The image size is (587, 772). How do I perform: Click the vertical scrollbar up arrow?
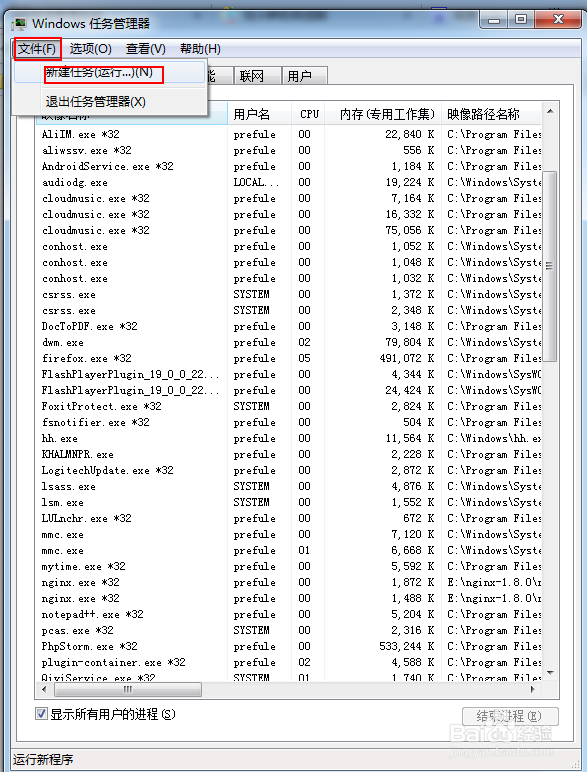[x=550, y=111]
